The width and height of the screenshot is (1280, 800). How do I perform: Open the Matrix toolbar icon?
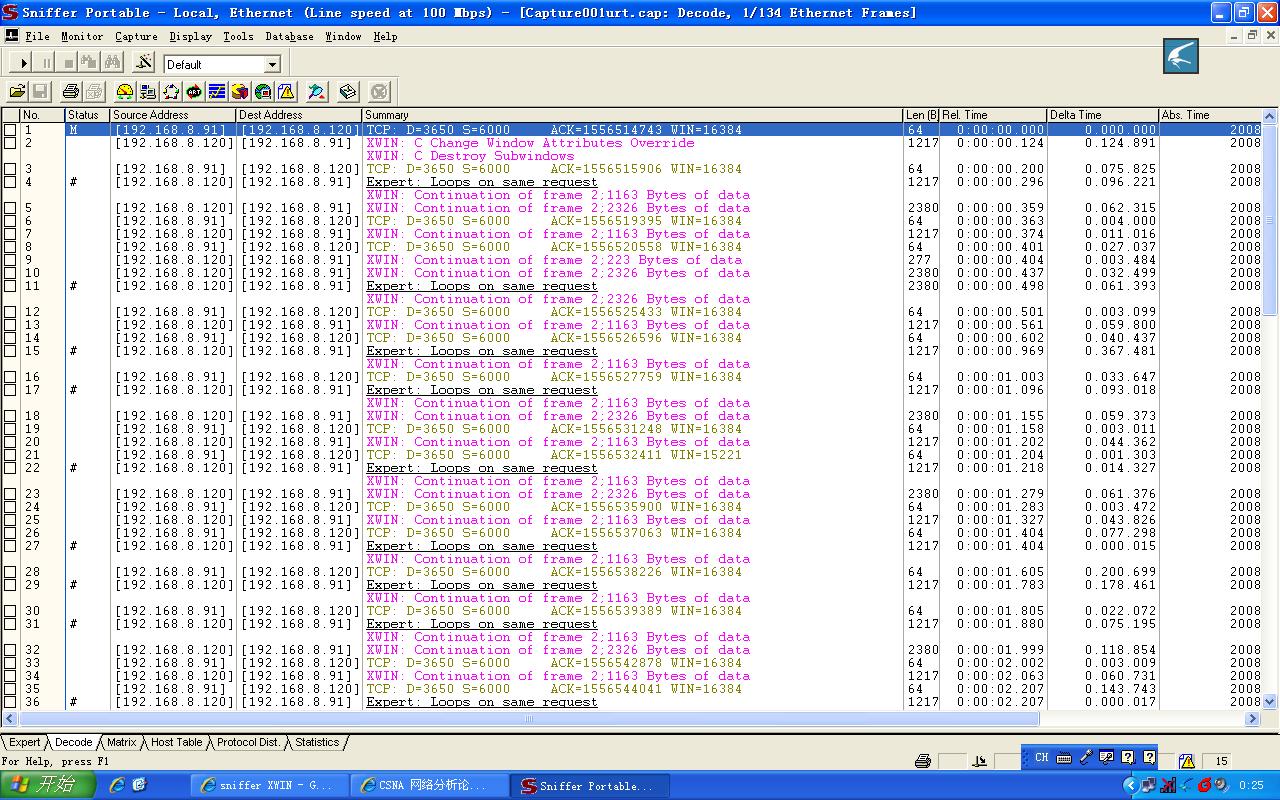(171, 92)
